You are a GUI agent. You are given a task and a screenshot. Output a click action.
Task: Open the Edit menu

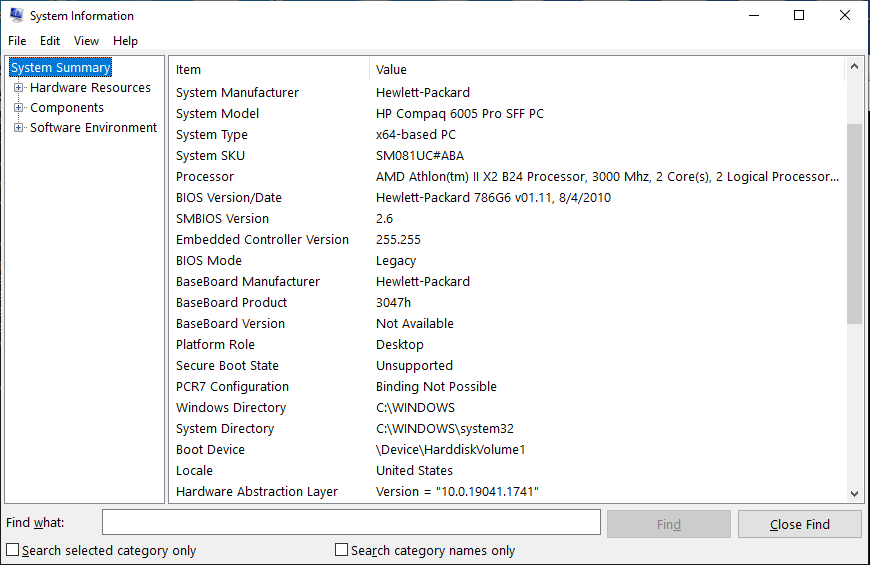click(49, 41)
